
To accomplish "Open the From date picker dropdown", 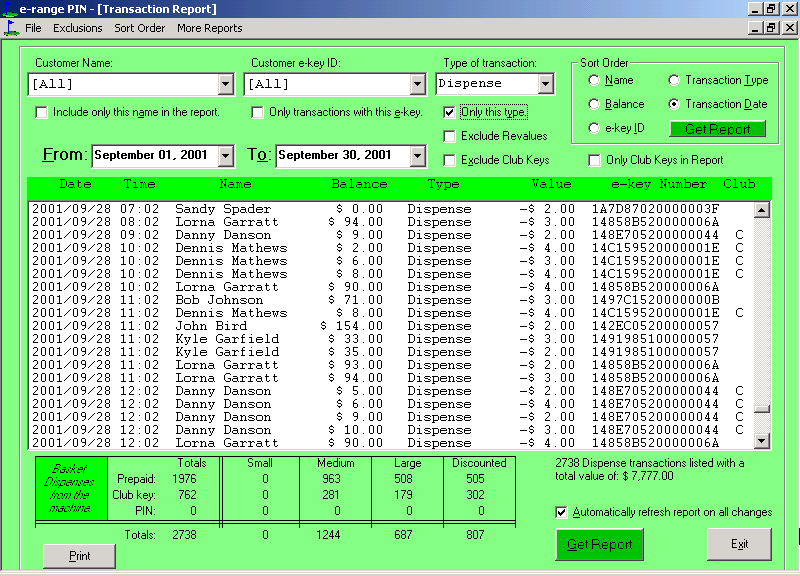I will [x=225, y=156].
